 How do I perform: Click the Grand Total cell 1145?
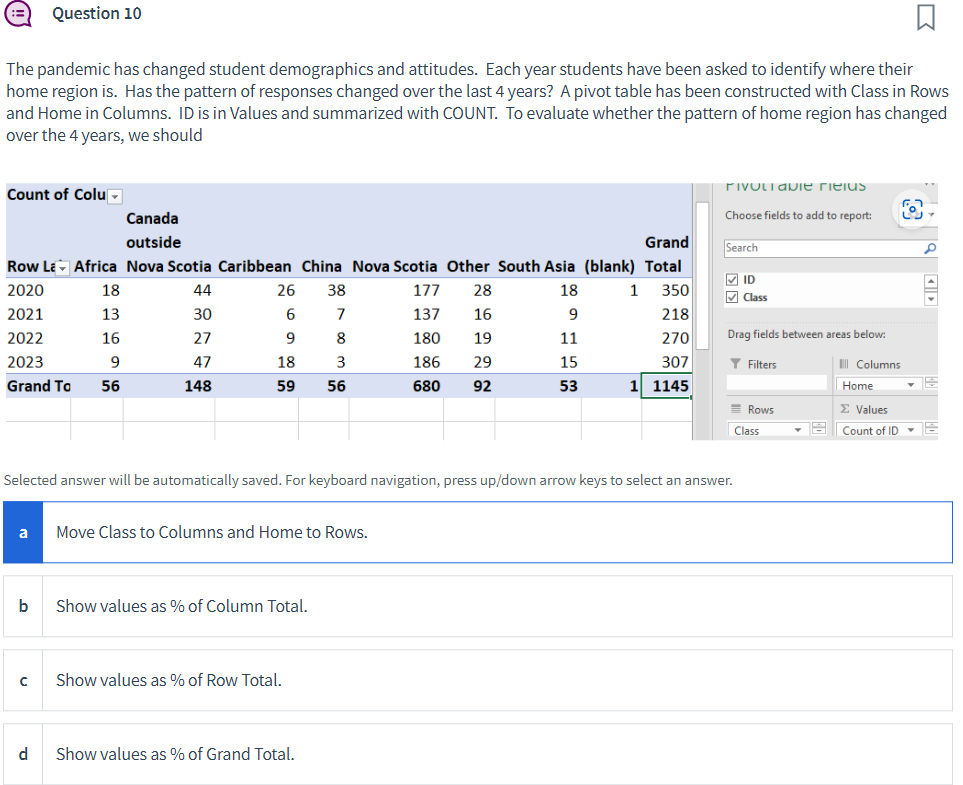[666, 386]
